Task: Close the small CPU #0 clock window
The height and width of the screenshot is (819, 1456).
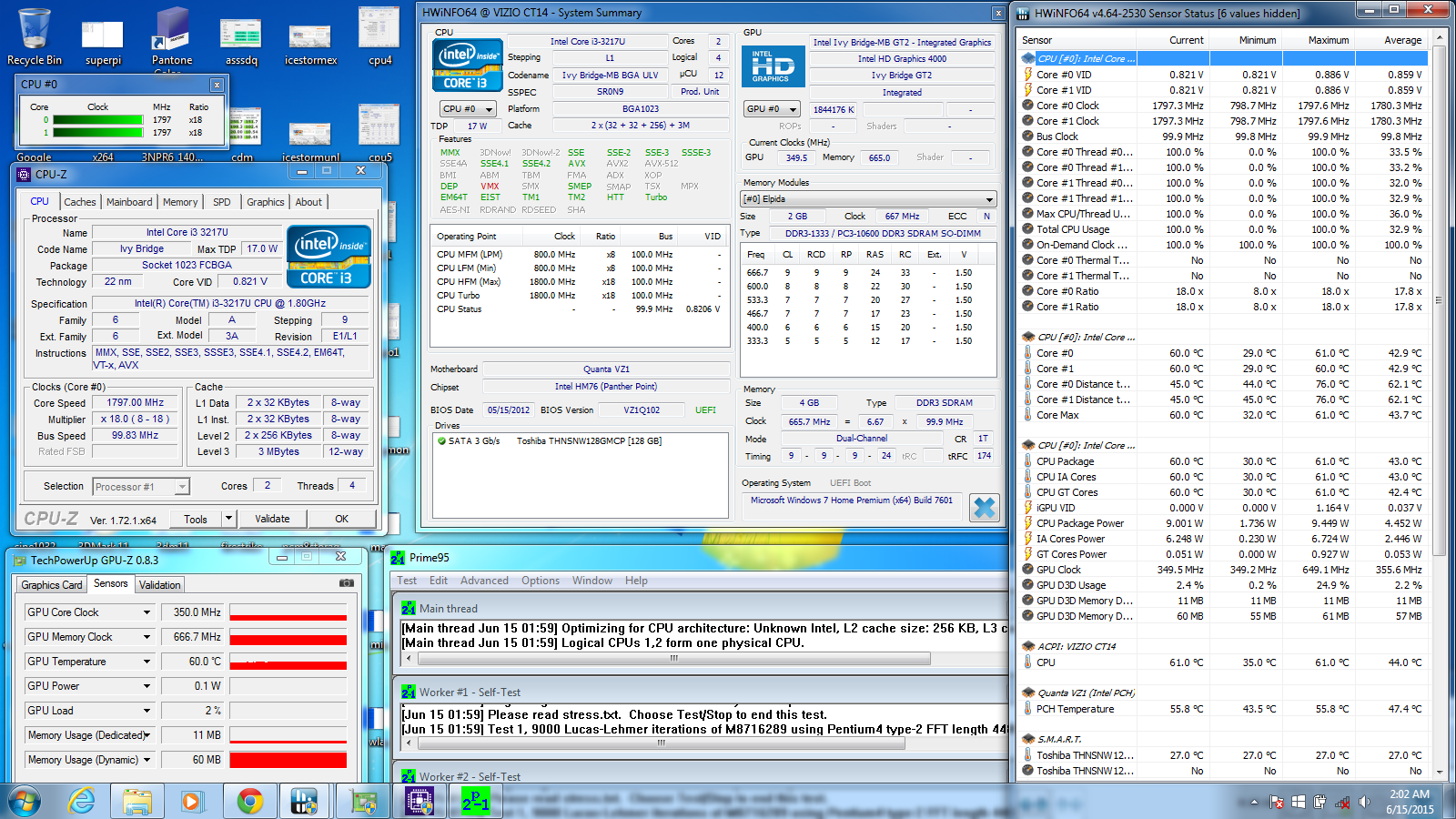Action: (x=217, y=85)
